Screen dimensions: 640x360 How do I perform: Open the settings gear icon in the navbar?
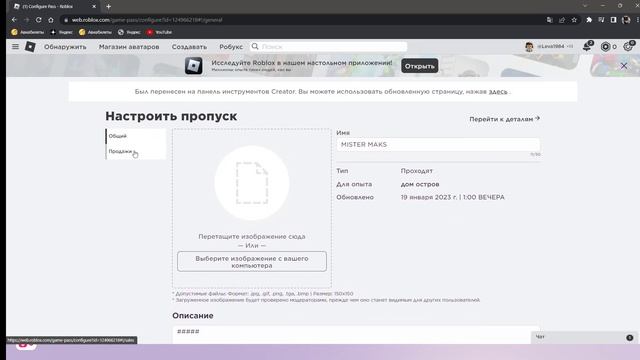pyautogui.click(x=628, y=47)
